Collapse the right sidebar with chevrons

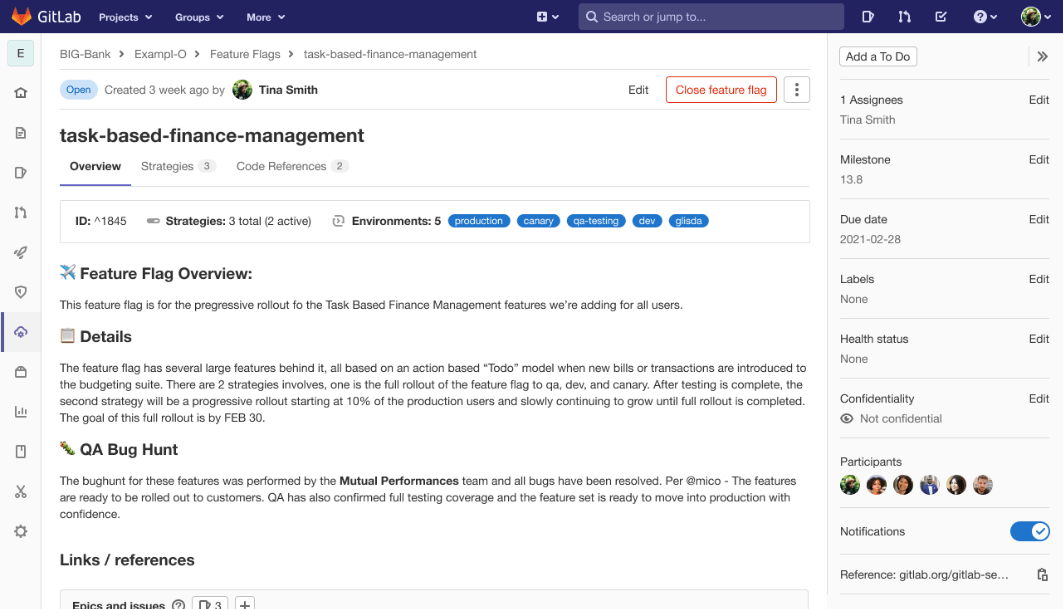click(x=1042, y=57)
